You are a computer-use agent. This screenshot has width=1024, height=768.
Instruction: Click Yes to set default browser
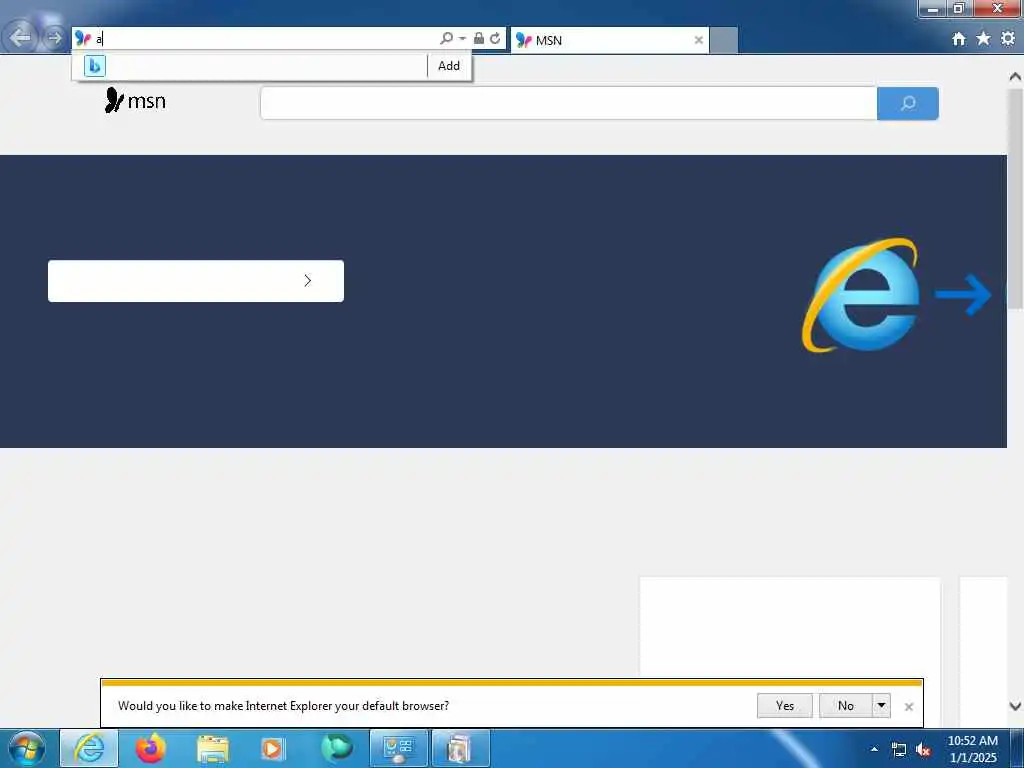coord(784,706)
